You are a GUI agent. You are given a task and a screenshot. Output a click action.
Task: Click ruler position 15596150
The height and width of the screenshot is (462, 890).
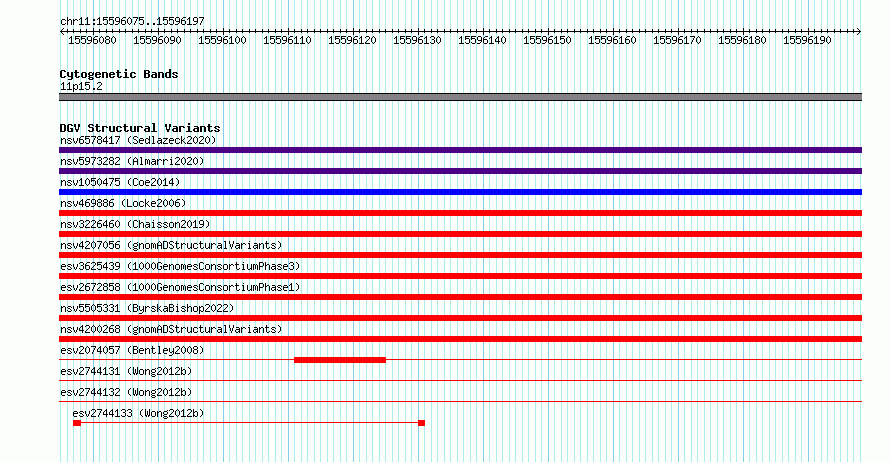click(x=547, y=40)
